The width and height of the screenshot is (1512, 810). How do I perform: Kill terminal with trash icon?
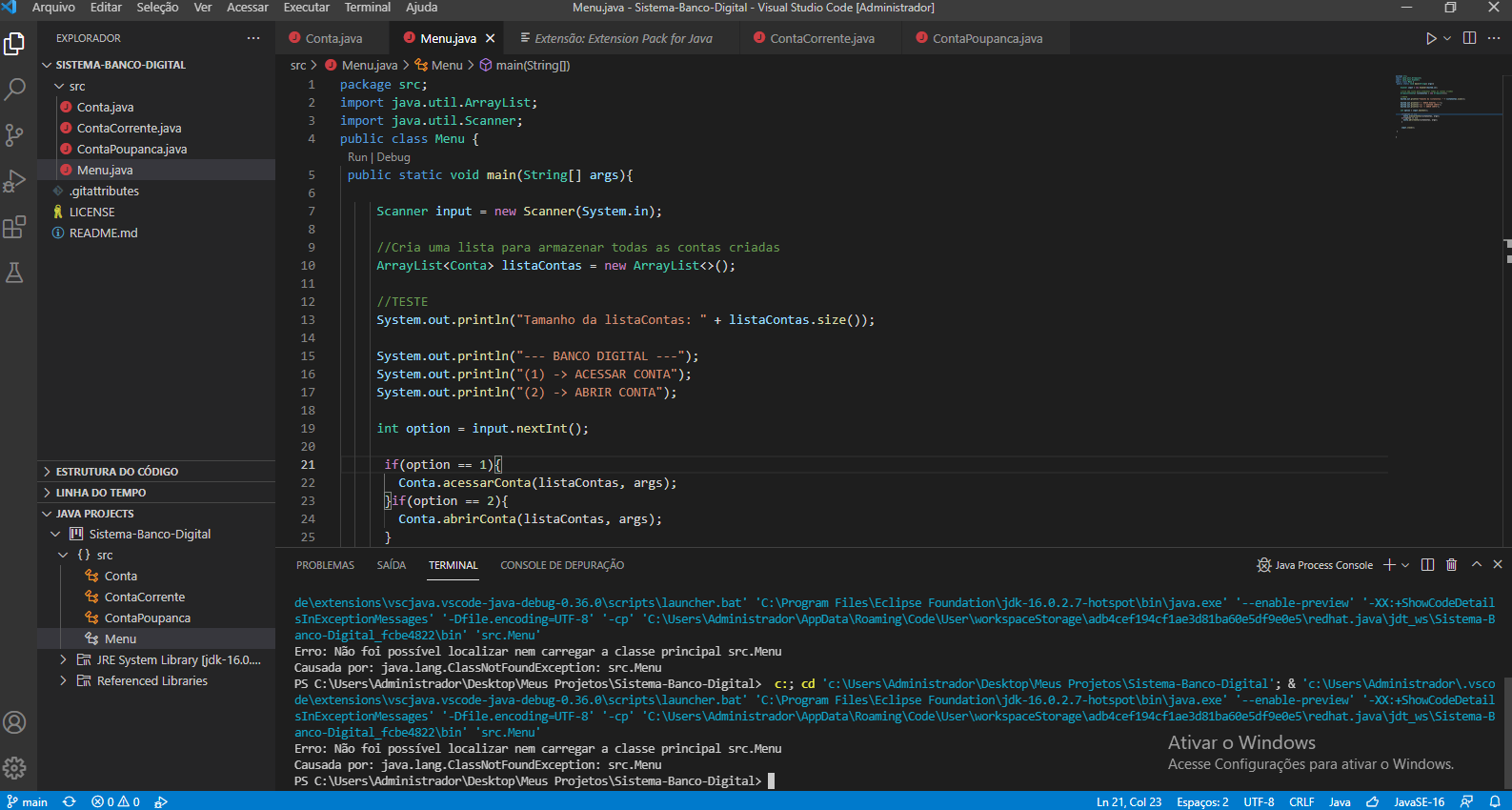(x=1451, y=565)
